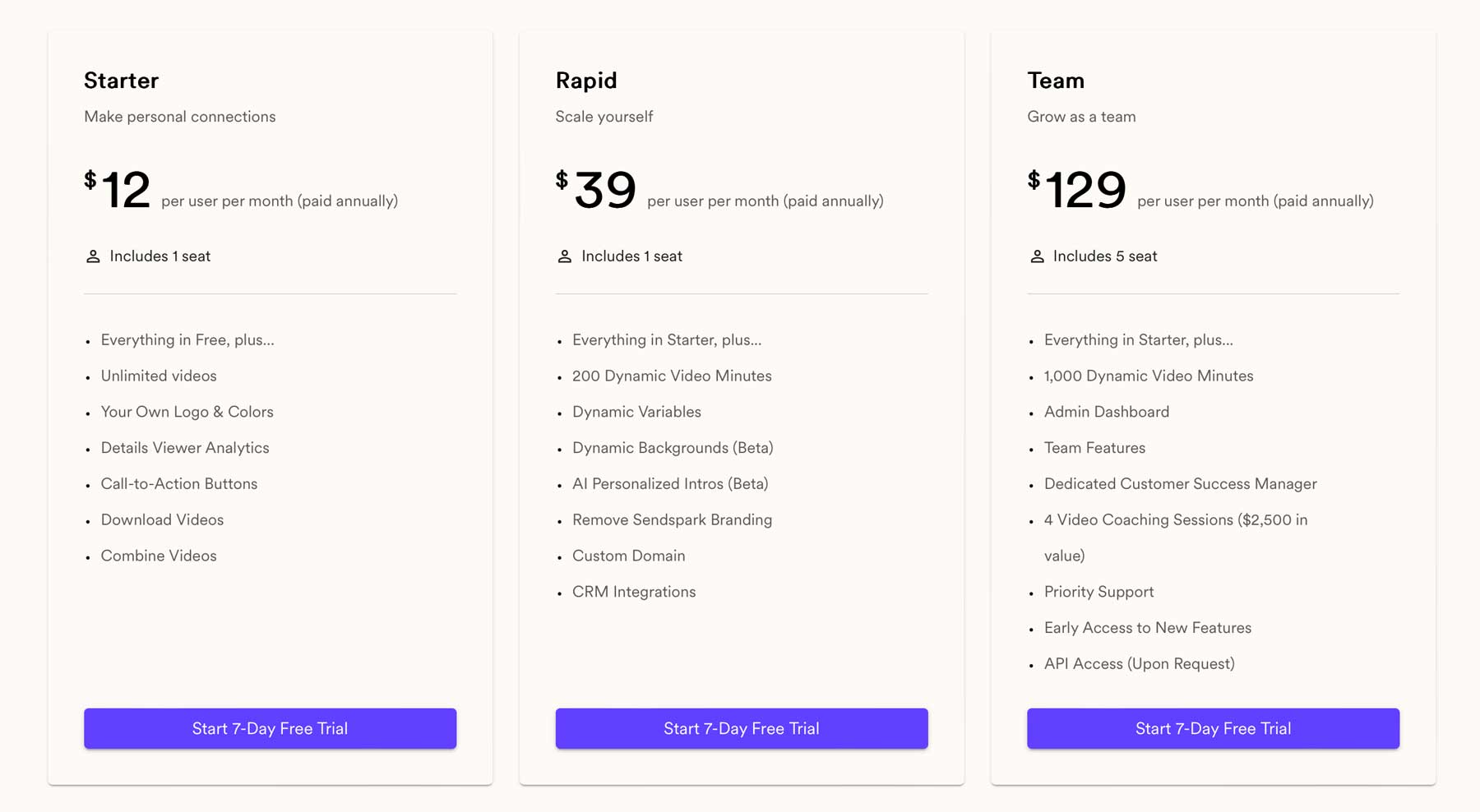The image size is (1480, 812).
Task: Click 'Scale yourself' subtitle under Rapid
Action: (x=604, y=116)
